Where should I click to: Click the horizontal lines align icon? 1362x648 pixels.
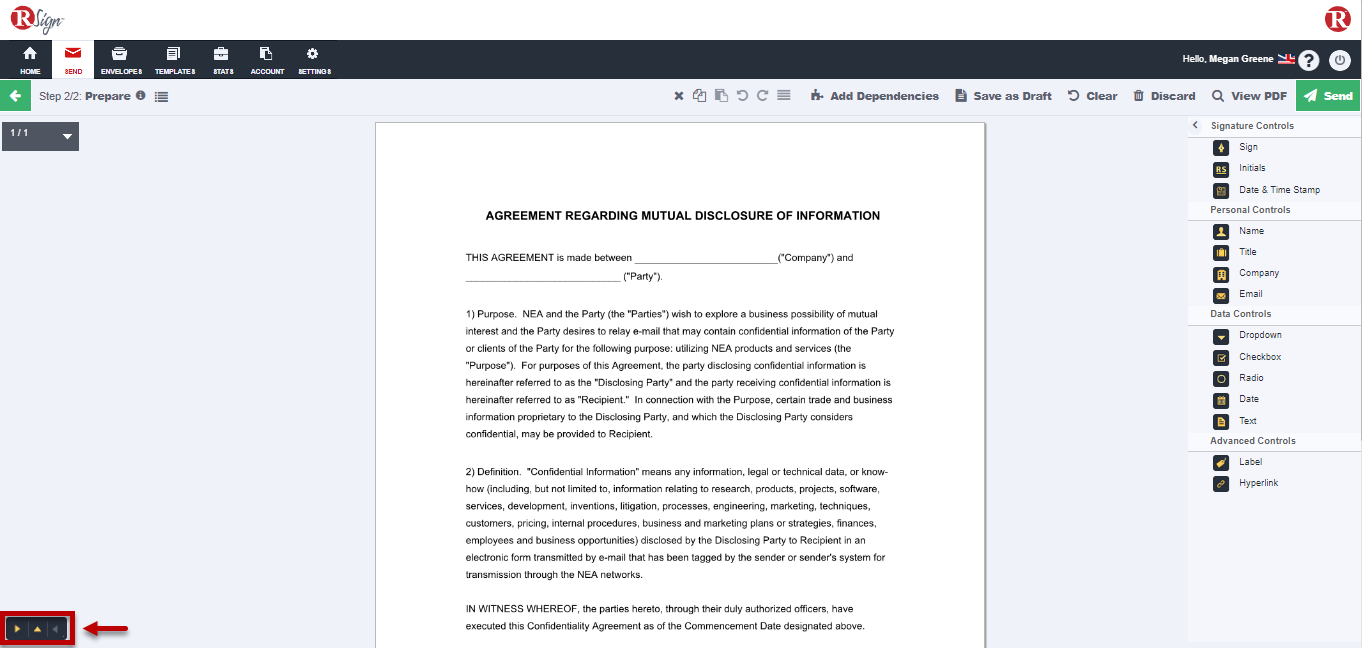pos(784,96)
